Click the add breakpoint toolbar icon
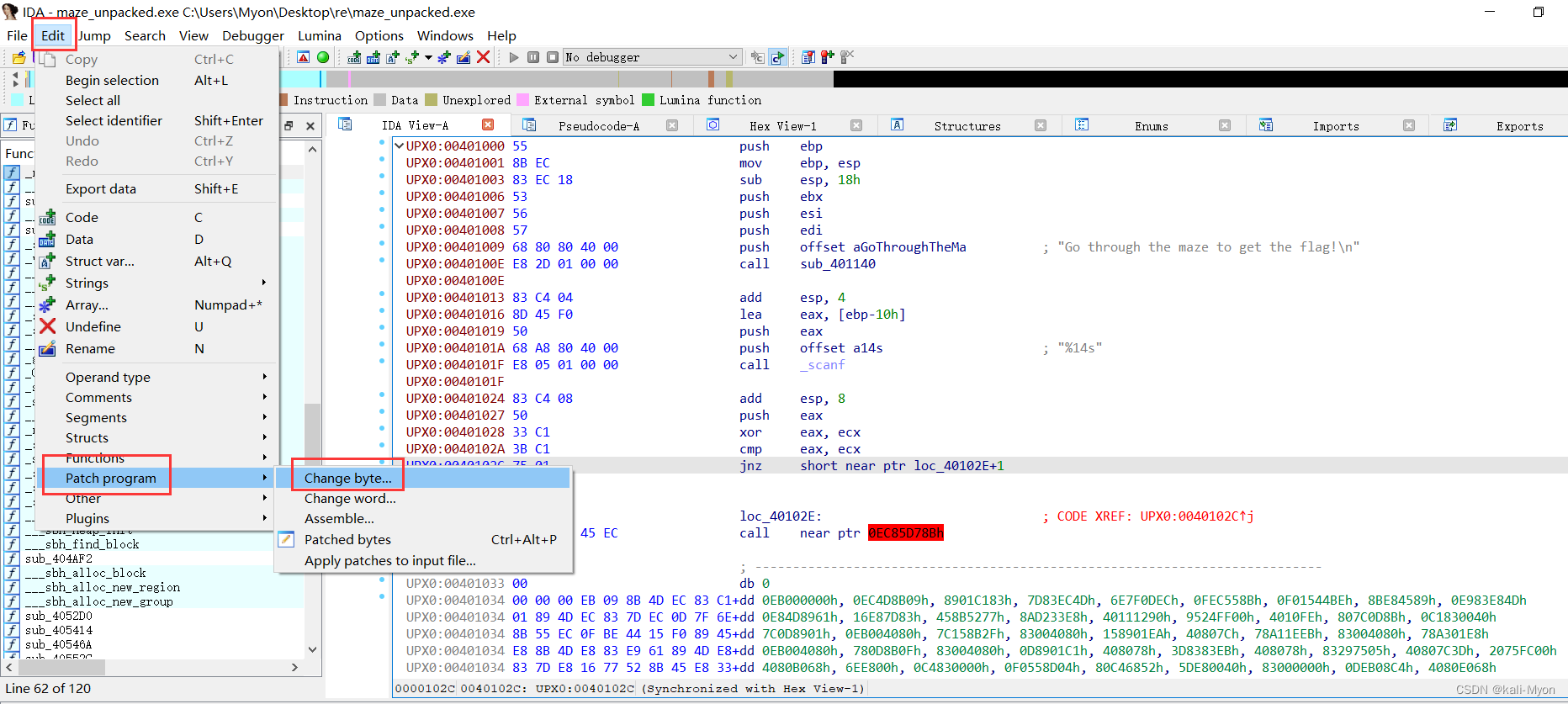The image size is (1568, 704). point(828,57)
